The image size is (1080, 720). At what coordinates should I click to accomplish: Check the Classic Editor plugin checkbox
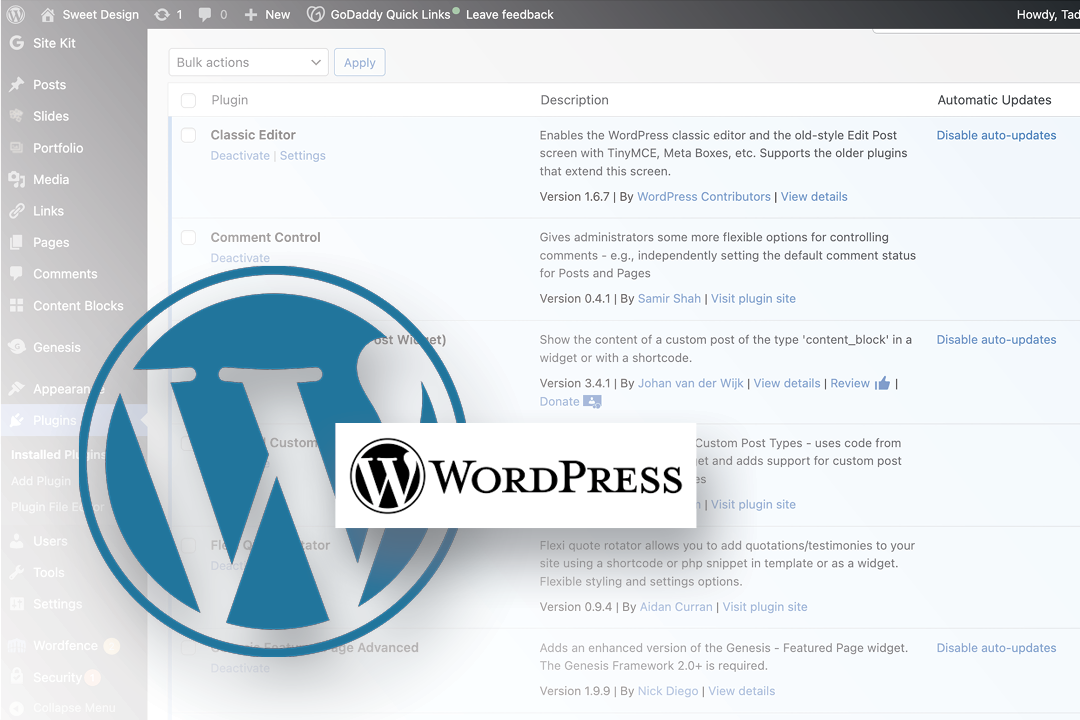pyautogui.click(x=188, y=134)
